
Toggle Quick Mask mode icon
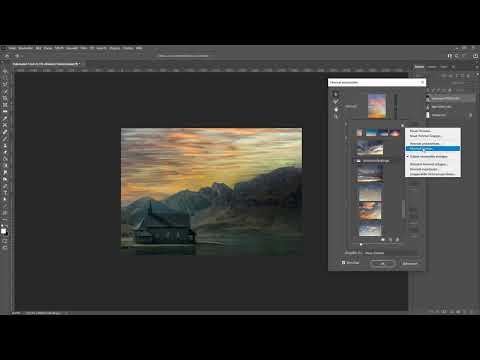(x=5, y=240)
